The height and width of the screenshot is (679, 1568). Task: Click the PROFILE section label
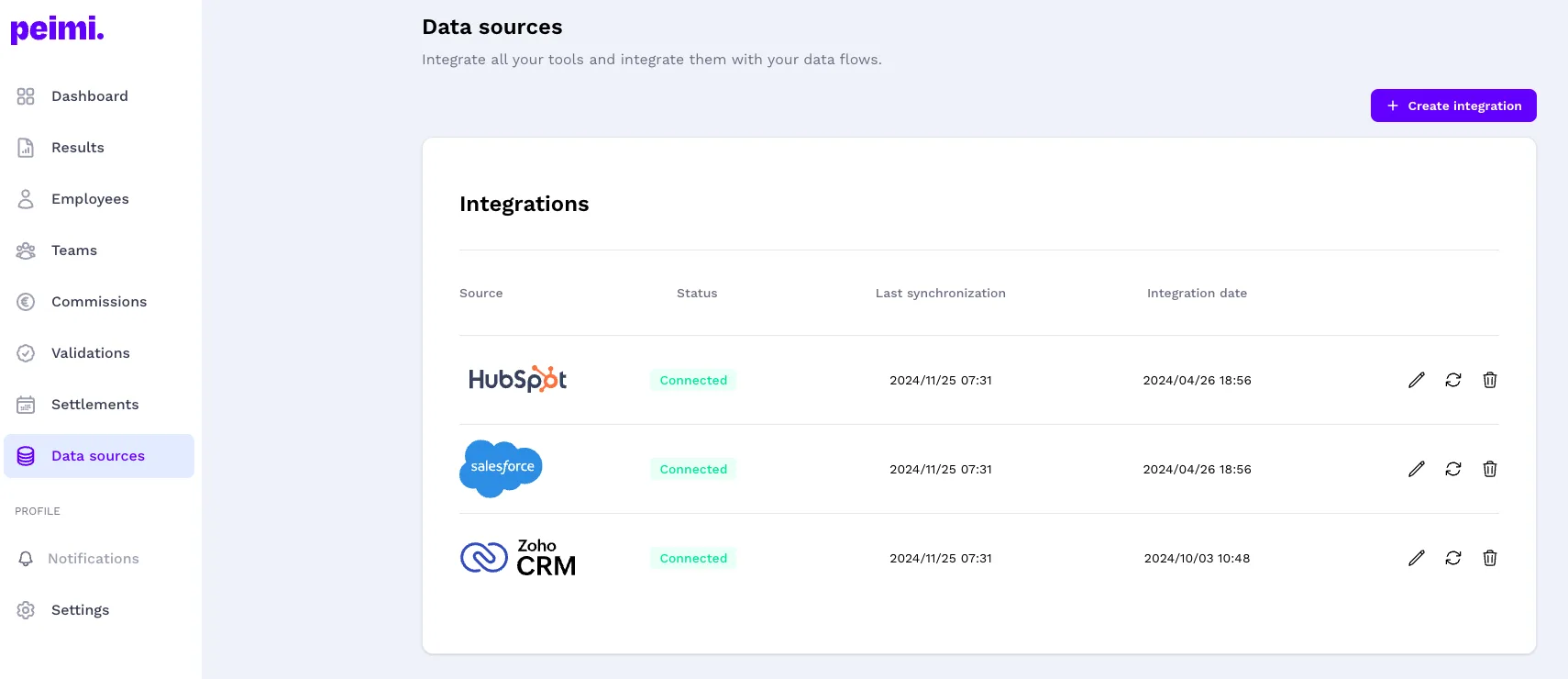pyautogui.click(x=38, y=511)
